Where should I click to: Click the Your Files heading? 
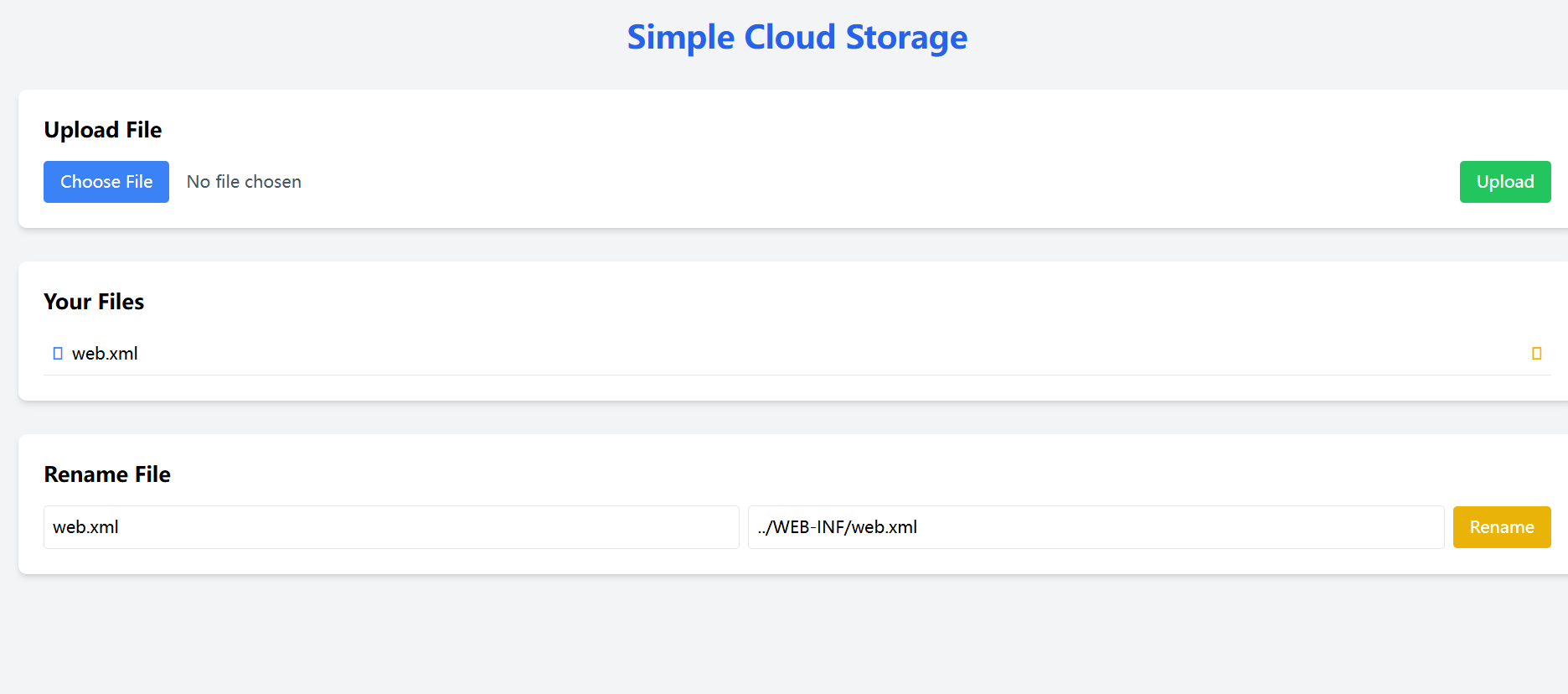point(94,302)
